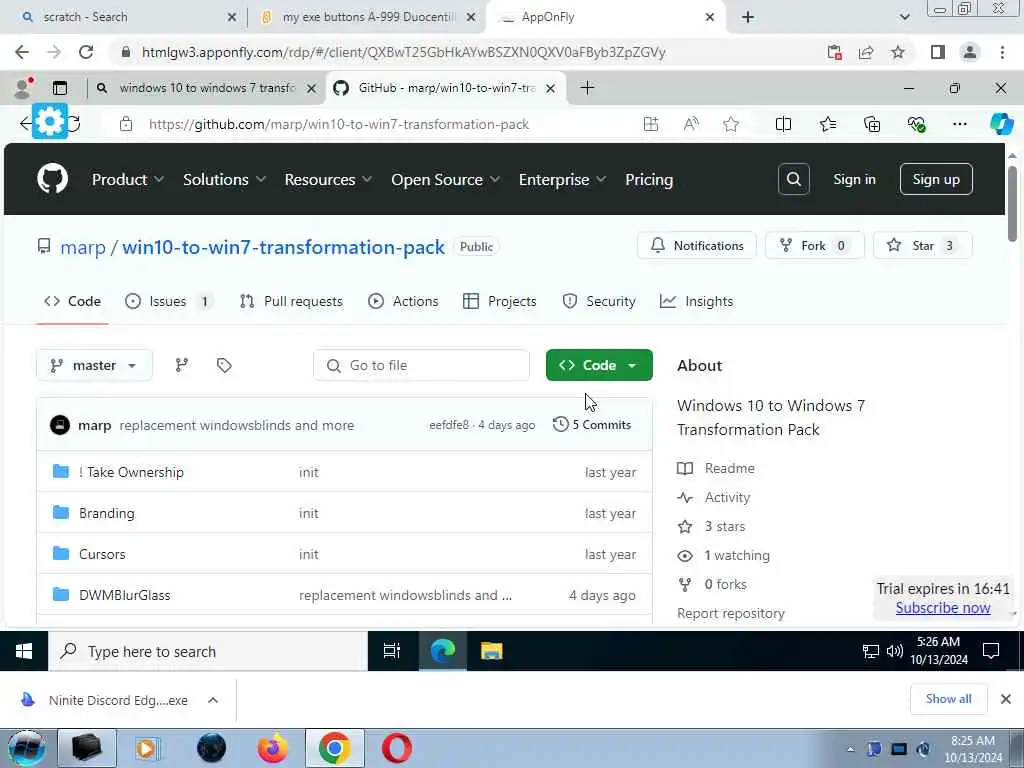1024x768 pixels.
Task: Expand the master branch selector
Action: coord(94,365)
